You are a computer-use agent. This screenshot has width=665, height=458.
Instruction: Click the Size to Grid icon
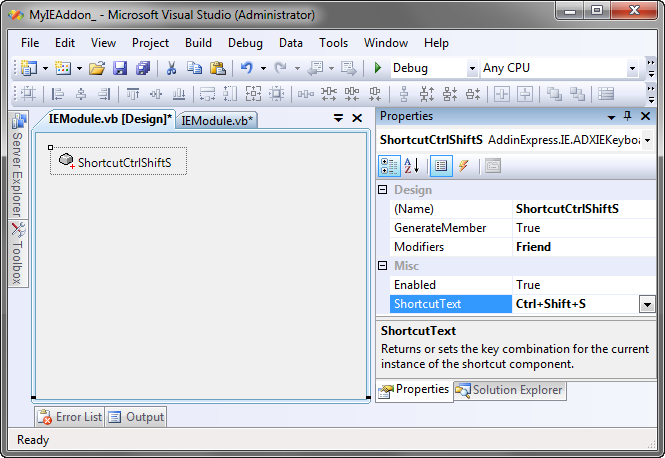coord(277,94)
